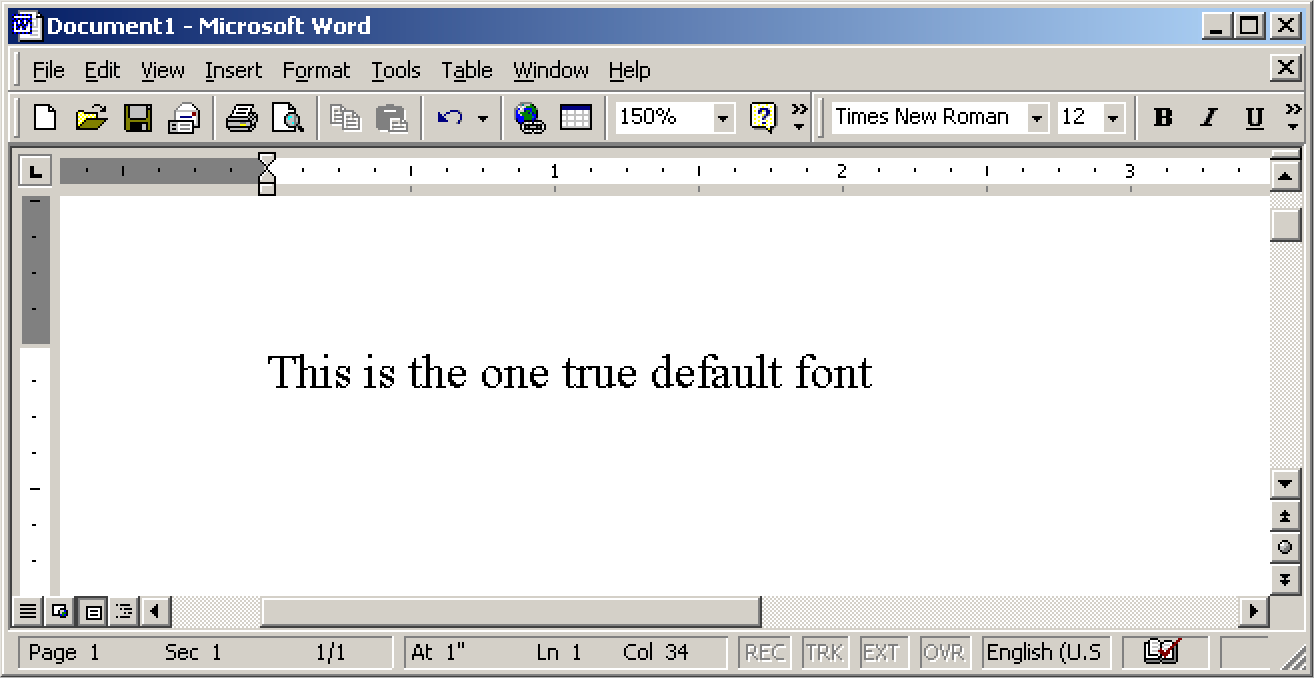Click the left indent square marker on ruler
Screen dimensions: 1314x678
[x=266, y=188]
